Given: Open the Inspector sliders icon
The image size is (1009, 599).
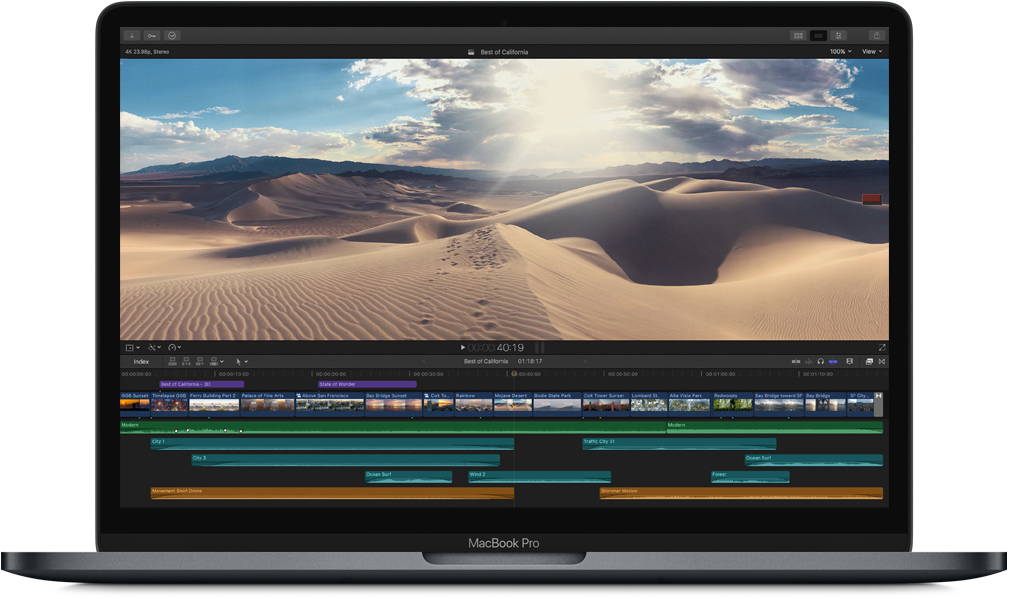Looking at the screenshot, I should [838, 35].
